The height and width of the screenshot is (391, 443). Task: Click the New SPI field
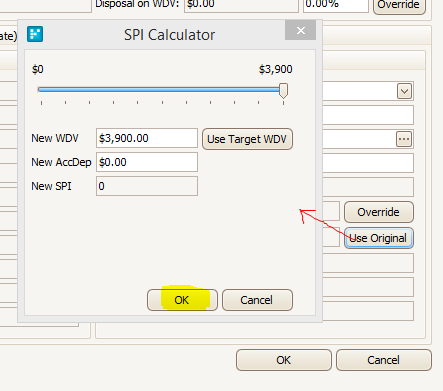click(147, 186)
